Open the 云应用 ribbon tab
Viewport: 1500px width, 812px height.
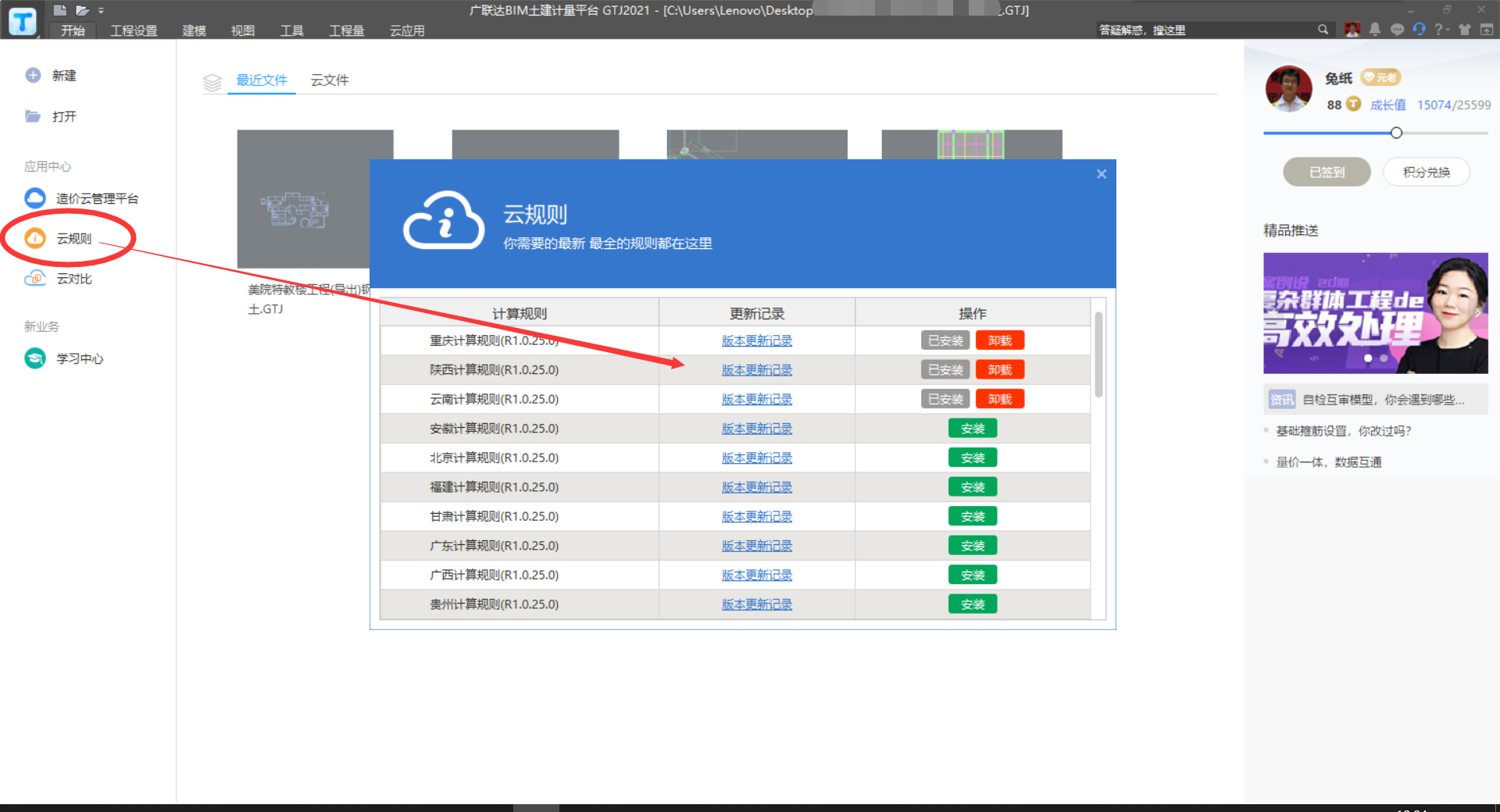click(x=407, y=30)
